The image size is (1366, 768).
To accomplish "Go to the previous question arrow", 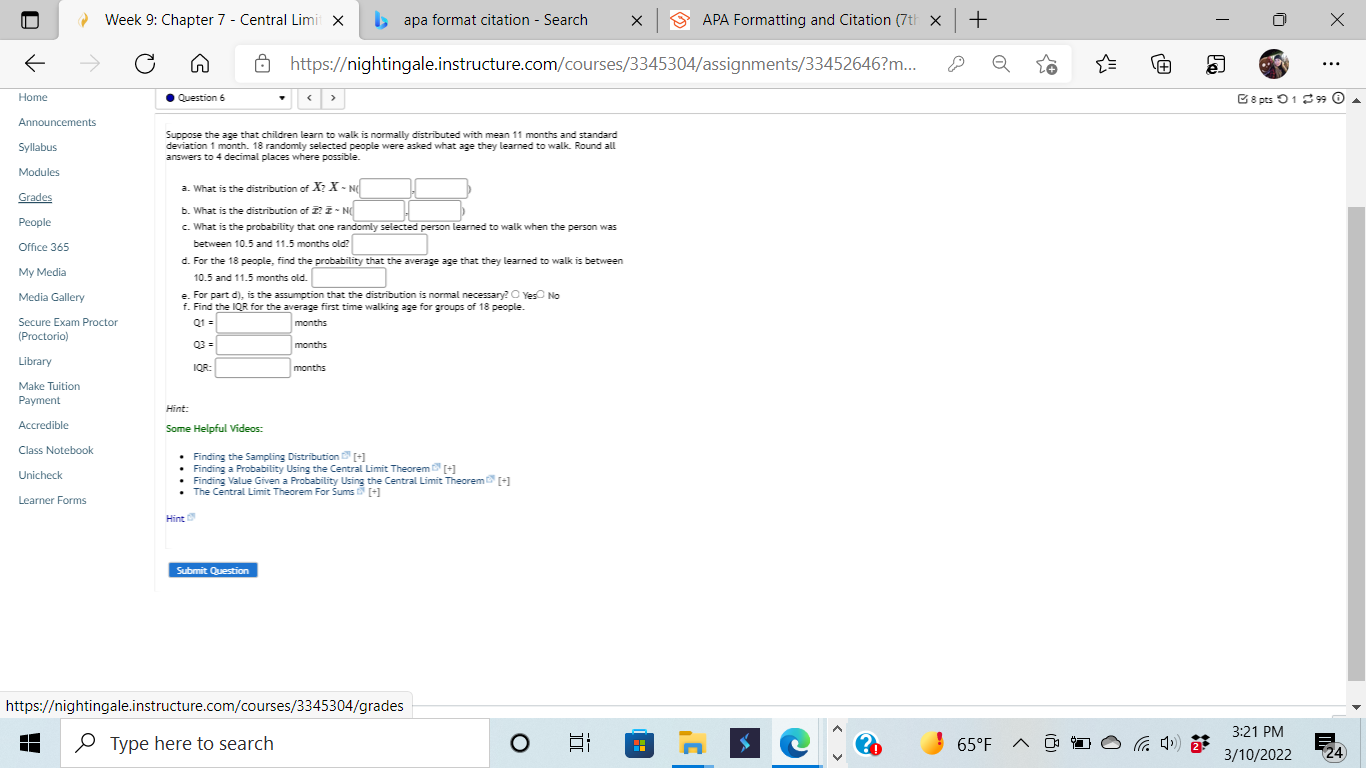I will (310, 98).
